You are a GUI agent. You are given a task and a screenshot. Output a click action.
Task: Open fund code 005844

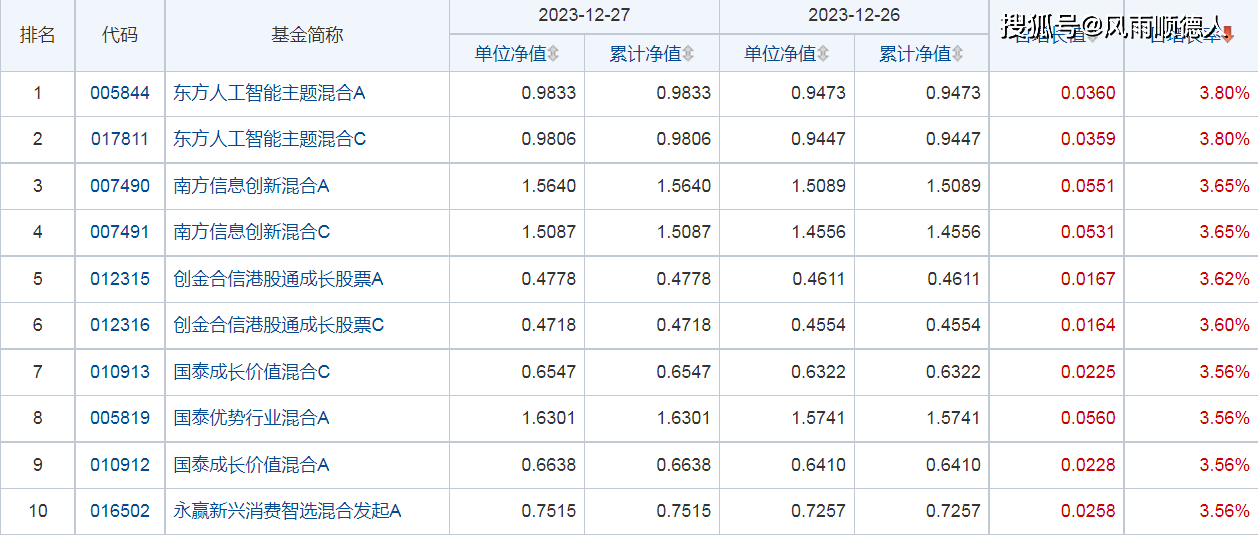coord(120,93)
